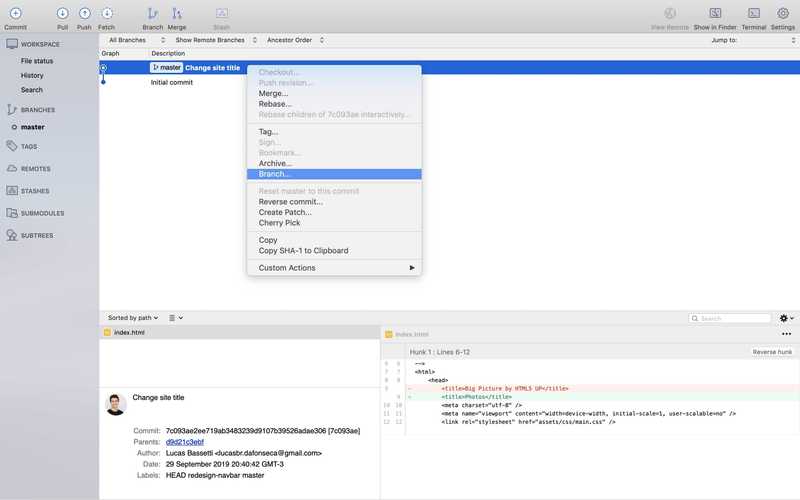
Task: Change the Ancestor Order dropdown
Action: point(295,40)
